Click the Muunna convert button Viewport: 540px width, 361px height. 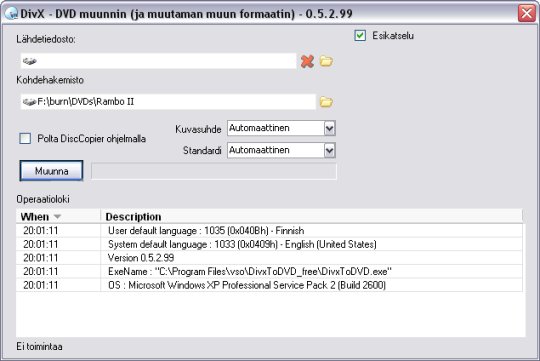pos(51,171)
